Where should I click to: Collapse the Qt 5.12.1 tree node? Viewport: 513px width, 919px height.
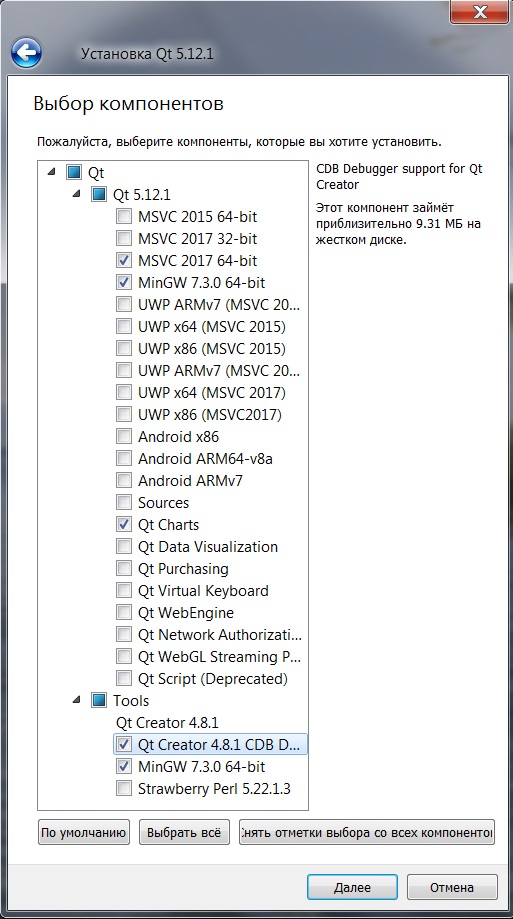pos(77,194)
